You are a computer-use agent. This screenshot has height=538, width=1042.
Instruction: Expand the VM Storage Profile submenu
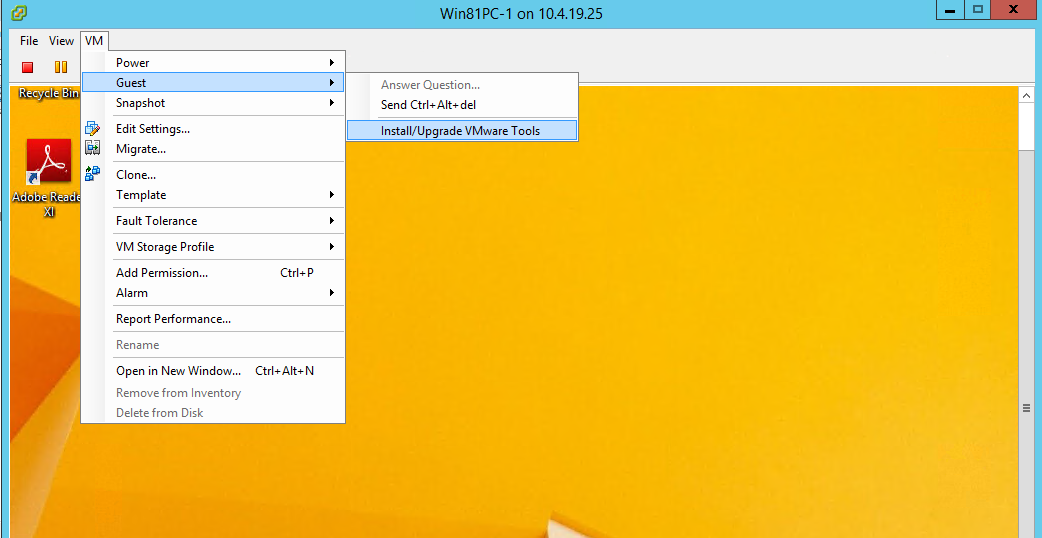tap(213, 246)
